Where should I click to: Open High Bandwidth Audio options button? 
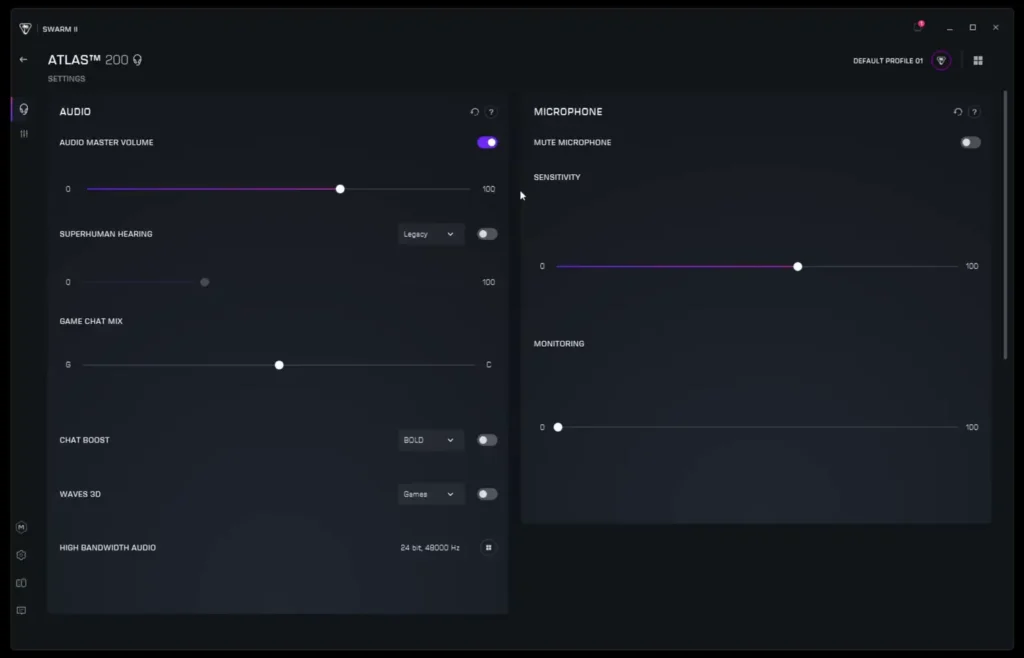click(488, 548)
